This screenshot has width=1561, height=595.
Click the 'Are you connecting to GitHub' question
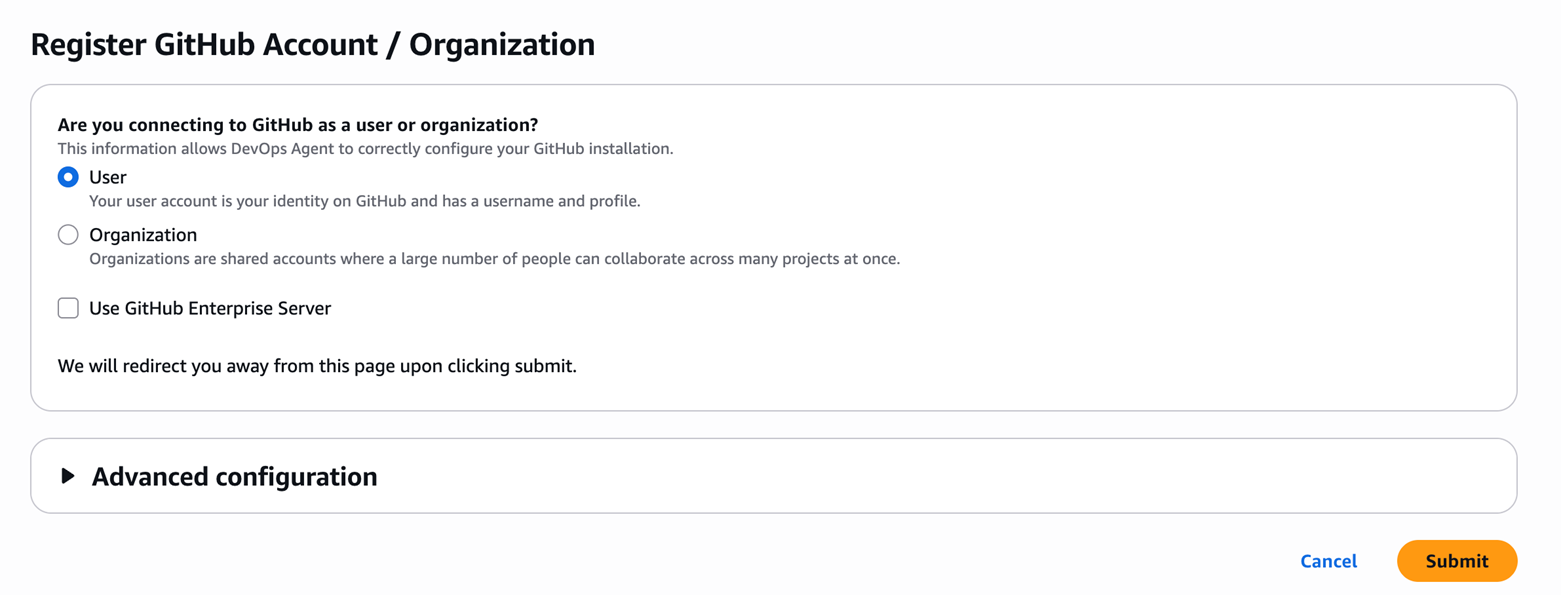tap(298, 125)
